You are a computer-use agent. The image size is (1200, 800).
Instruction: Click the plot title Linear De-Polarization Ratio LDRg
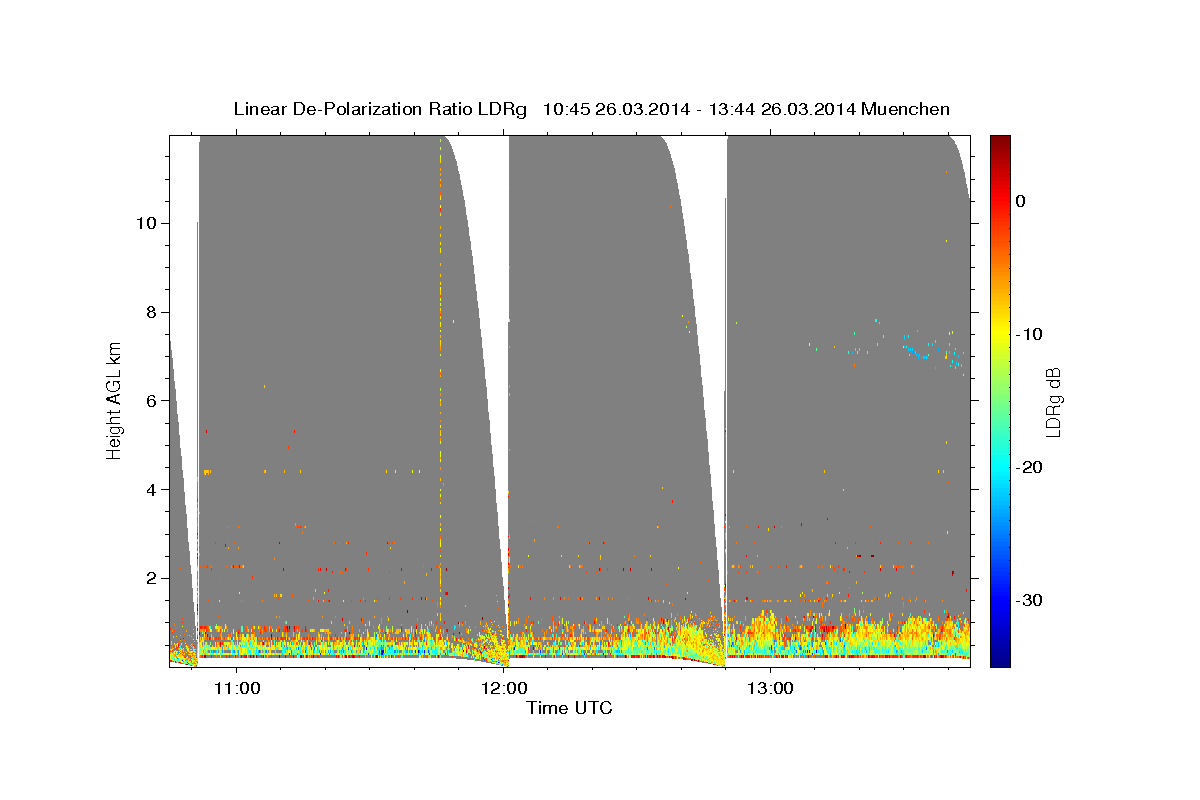(380, 109)
